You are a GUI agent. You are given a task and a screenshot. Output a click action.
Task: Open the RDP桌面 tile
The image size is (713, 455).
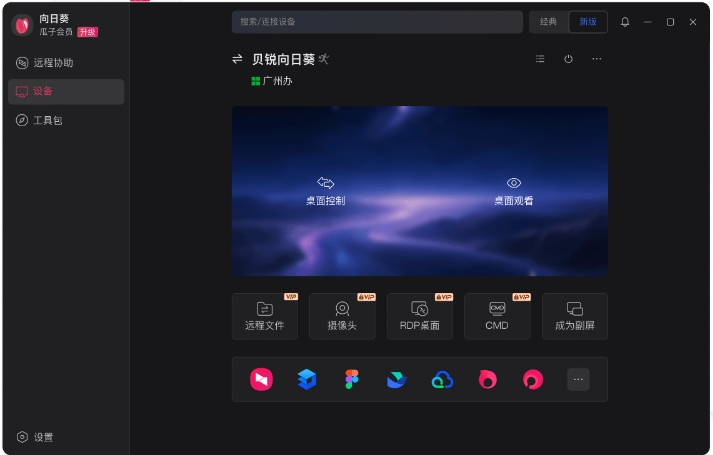(420, 316)
